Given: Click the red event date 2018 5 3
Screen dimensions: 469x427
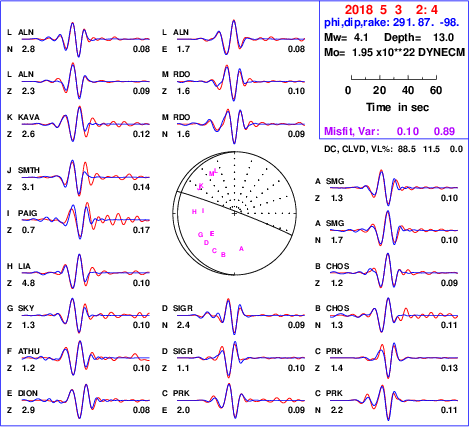Looking at the screenshot, I should (373, 10).
